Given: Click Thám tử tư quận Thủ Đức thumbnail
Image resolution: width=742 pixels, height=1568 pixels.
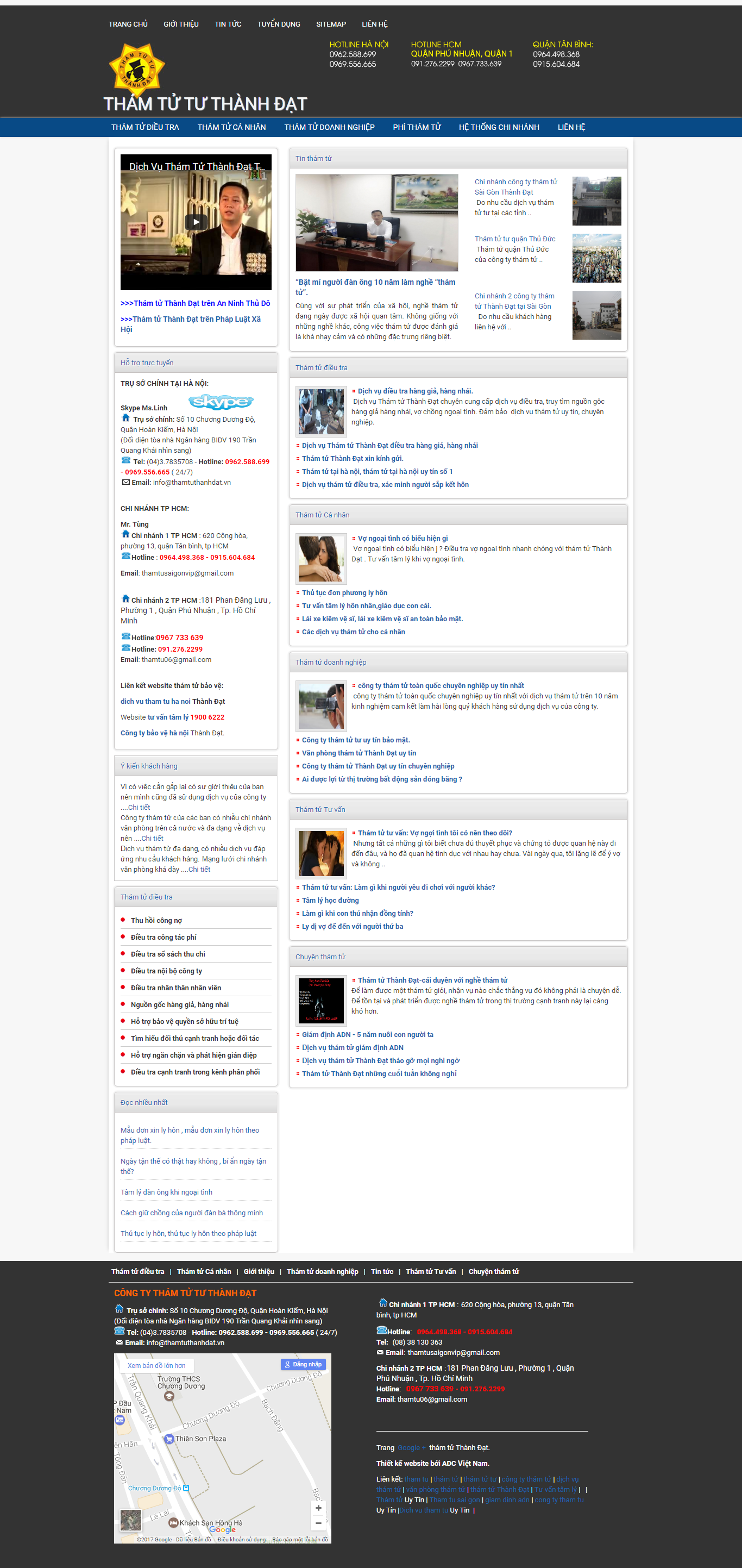Looking at the screenshot, I should click(596, 258).
